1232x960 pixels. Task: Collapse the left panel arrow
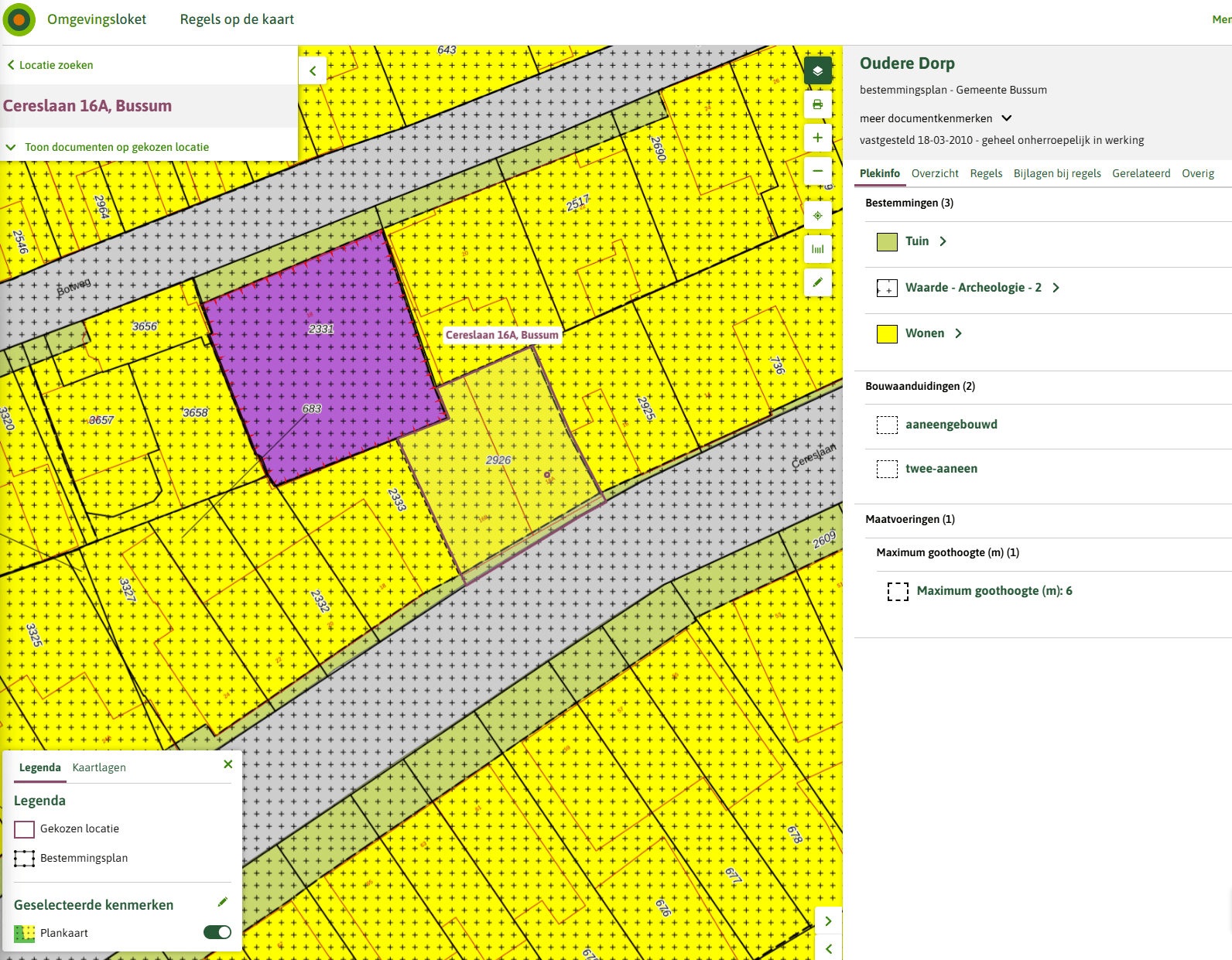313,70
